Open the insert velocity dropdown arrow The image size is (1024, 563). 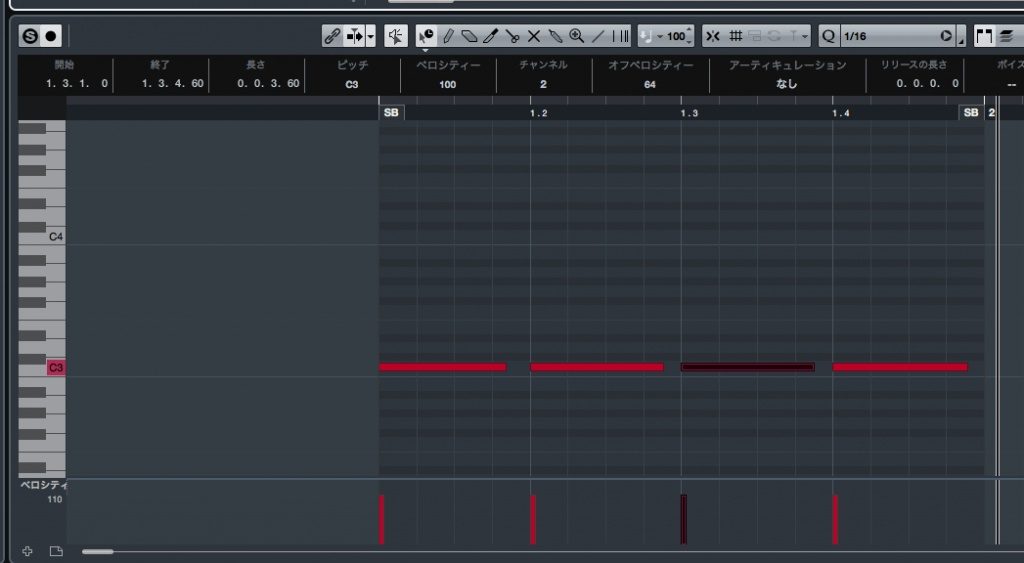[x=660, y=37]
